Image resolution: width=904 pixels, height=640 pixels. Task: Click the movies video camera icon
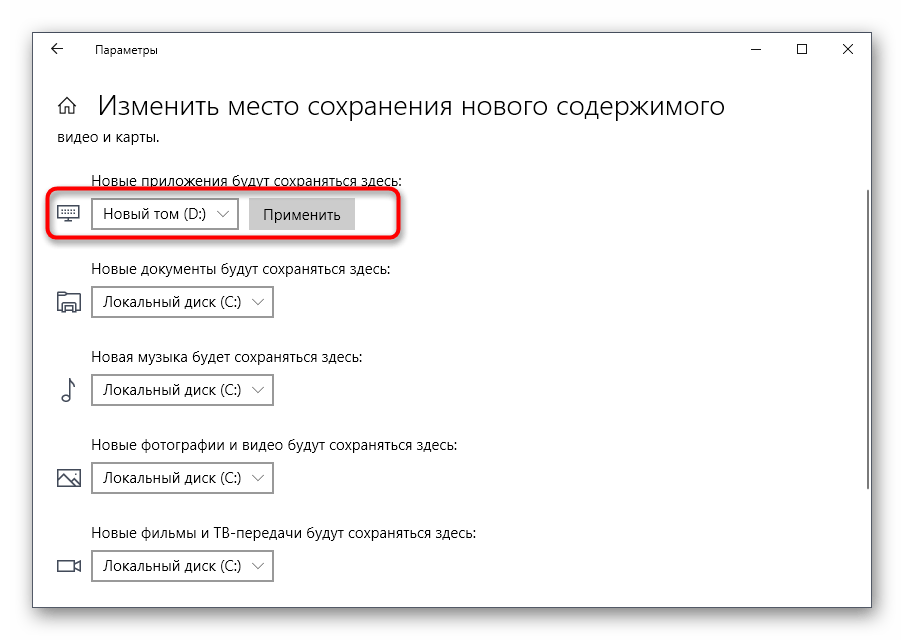(68, 566)
